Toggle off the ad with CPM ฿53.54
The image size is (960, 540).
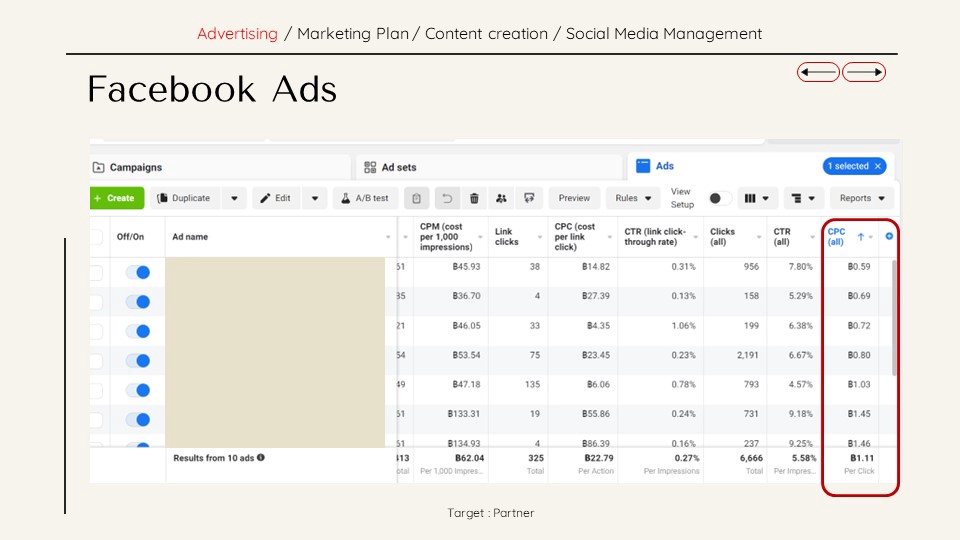coord(138,361)
